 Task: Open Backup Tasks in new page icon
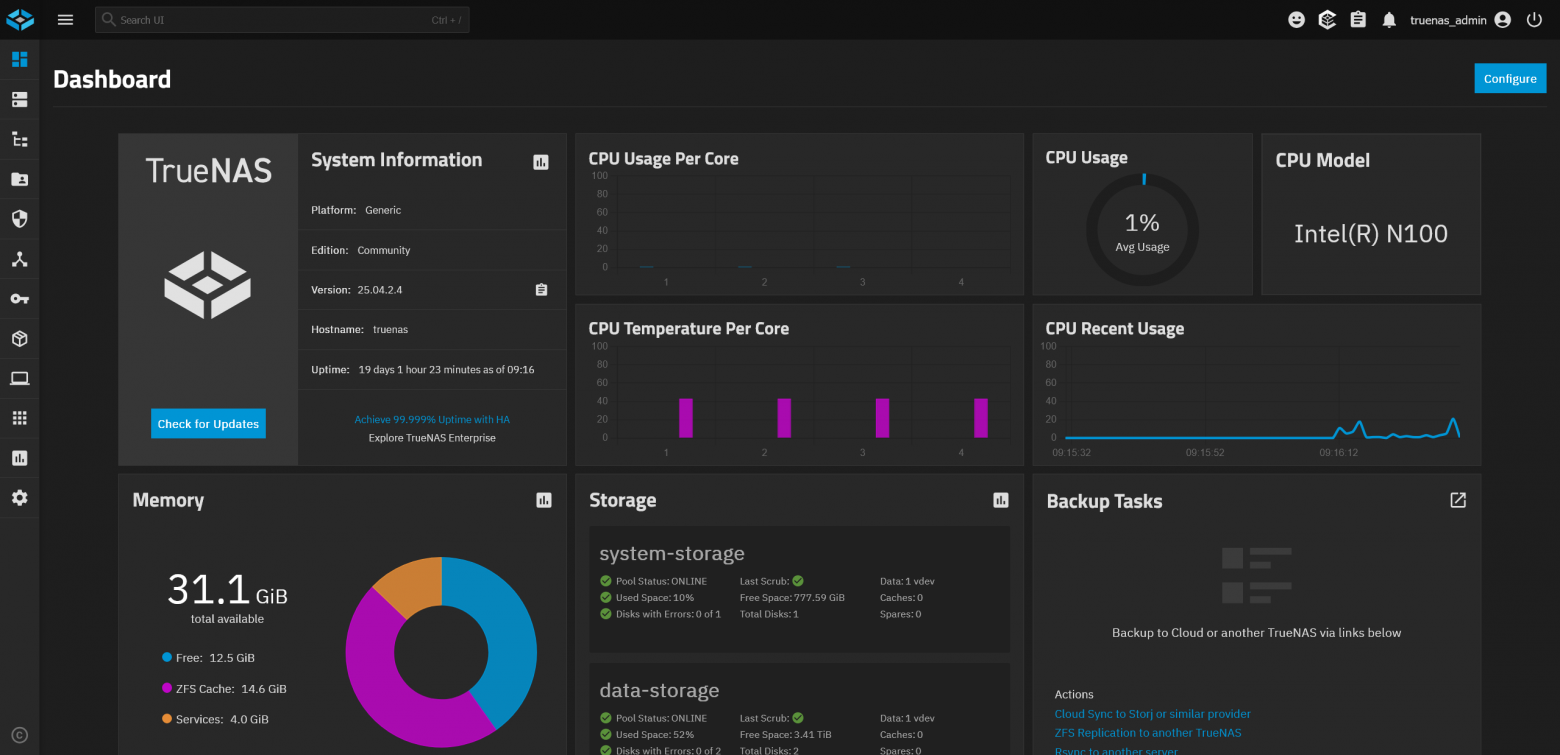point(1458,500)
